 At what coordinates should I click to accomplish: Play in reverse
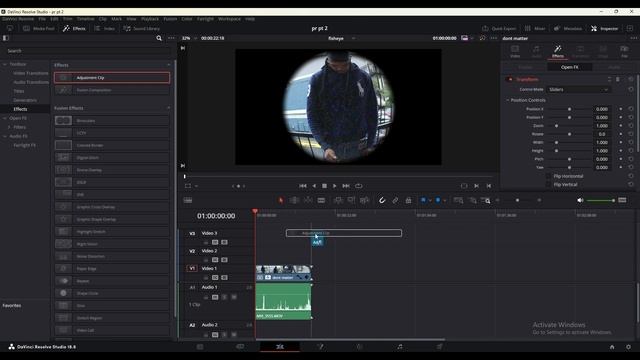[x=314, y=186]
